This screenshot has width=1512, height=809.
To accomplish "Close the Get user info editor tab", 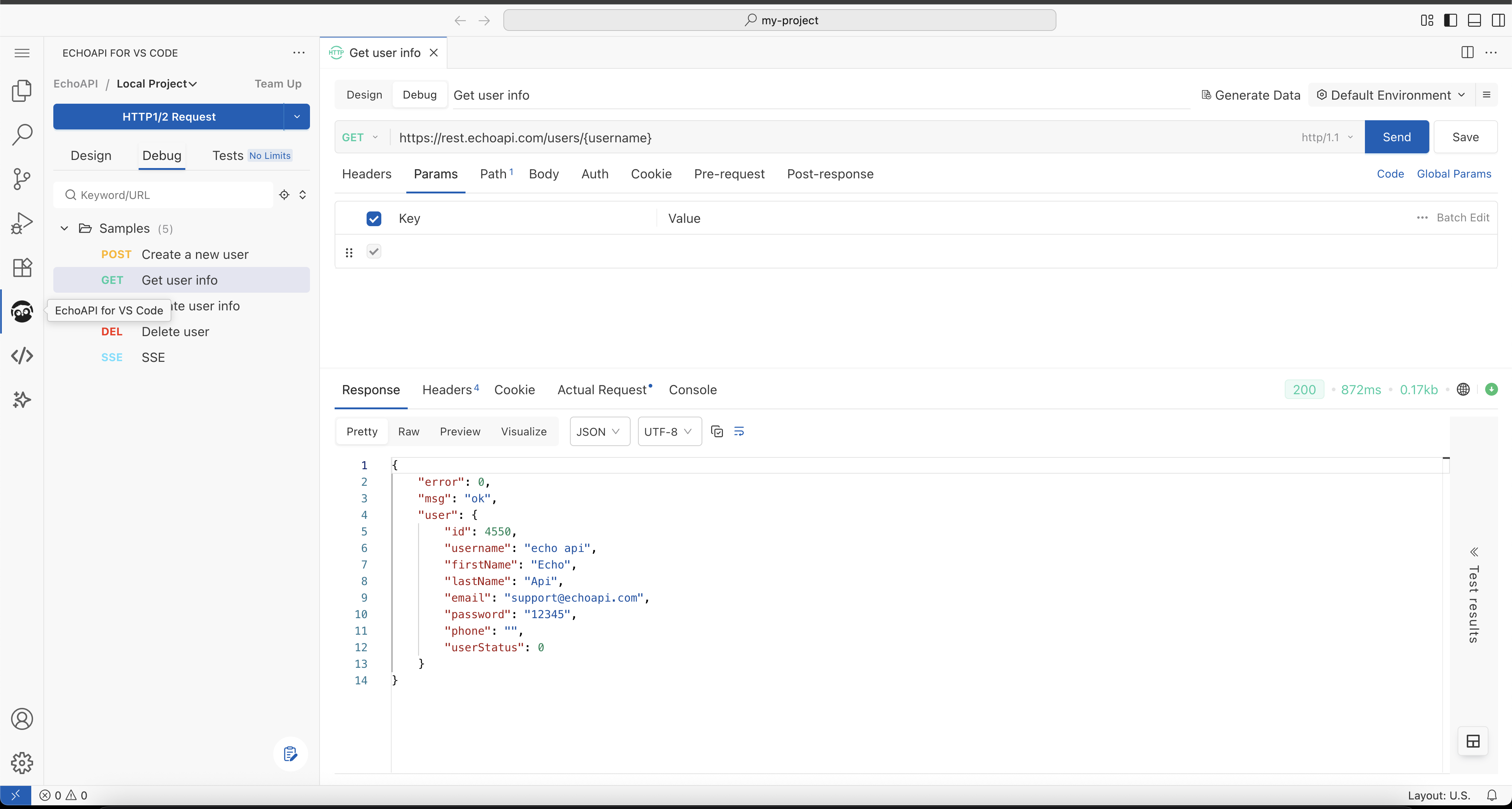I will [x=434, y=53].
